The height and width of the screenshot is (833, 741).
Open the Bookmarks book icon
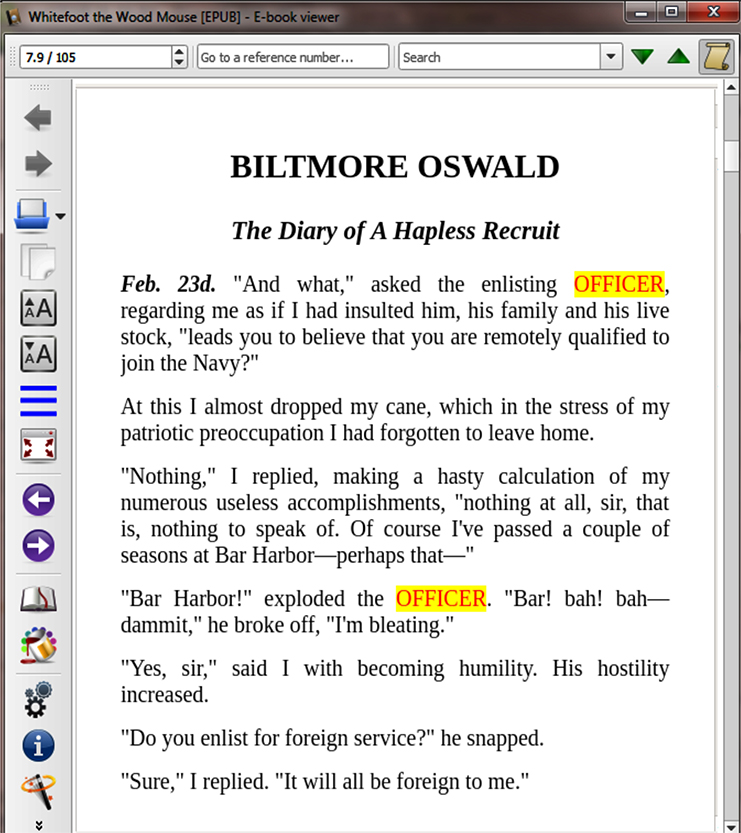[x=38, y=600]
